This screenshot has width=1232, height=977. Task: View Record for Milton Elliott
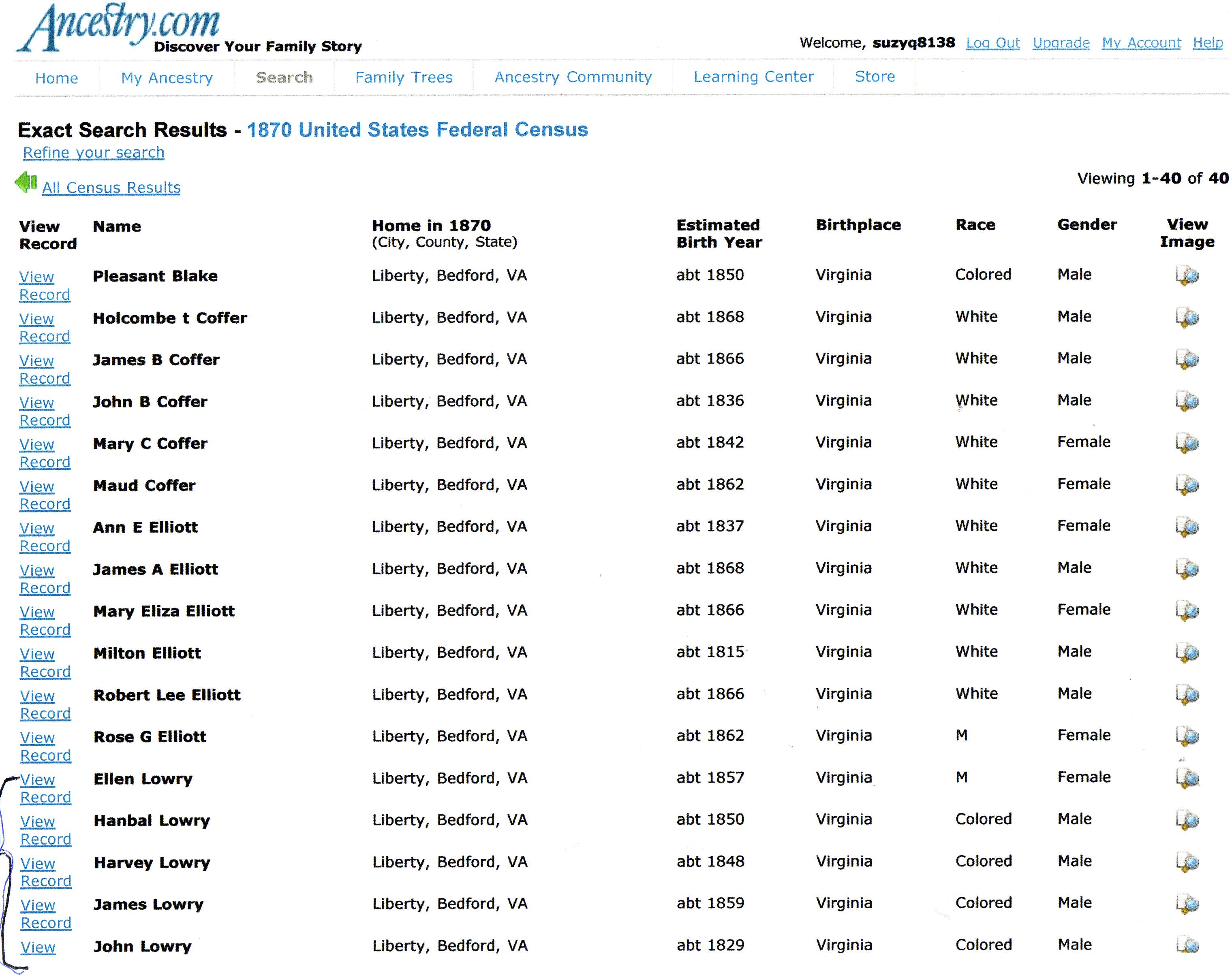point(45,663)
